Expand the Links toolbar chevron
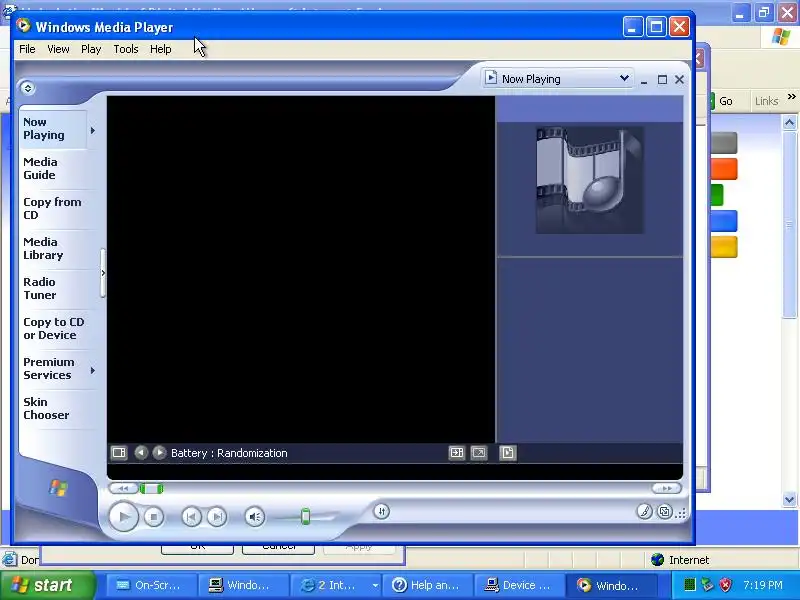Screen dimensions: 800x600 pyautogui.click(x=791, y=96)
